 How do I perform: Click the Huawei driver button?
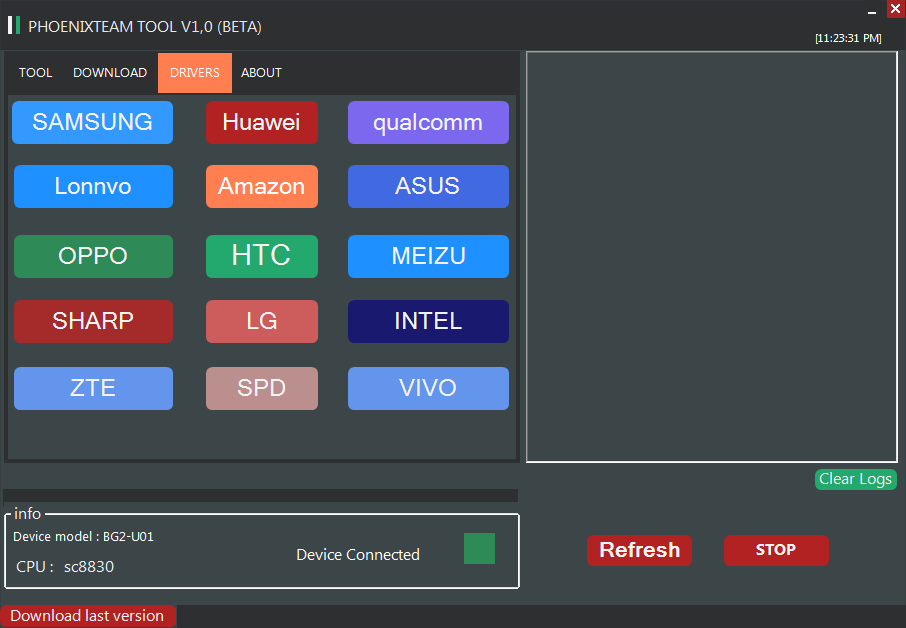(261, 122)
